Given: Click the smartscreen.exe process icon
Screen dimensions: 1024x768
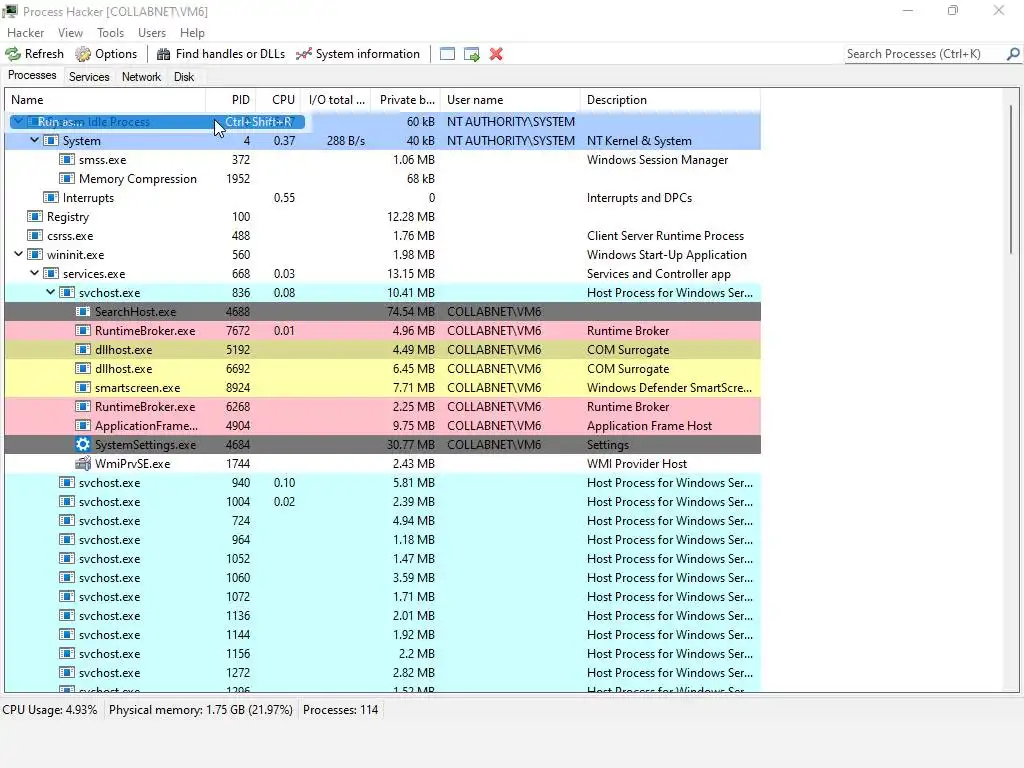Looking at the screenshot, I should [82, 387].
